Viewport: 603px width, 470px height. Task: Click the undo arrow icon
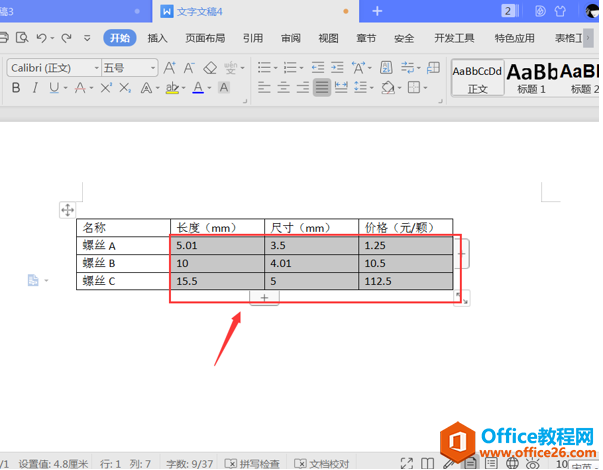pyautogui.click(x=41, y=38)
